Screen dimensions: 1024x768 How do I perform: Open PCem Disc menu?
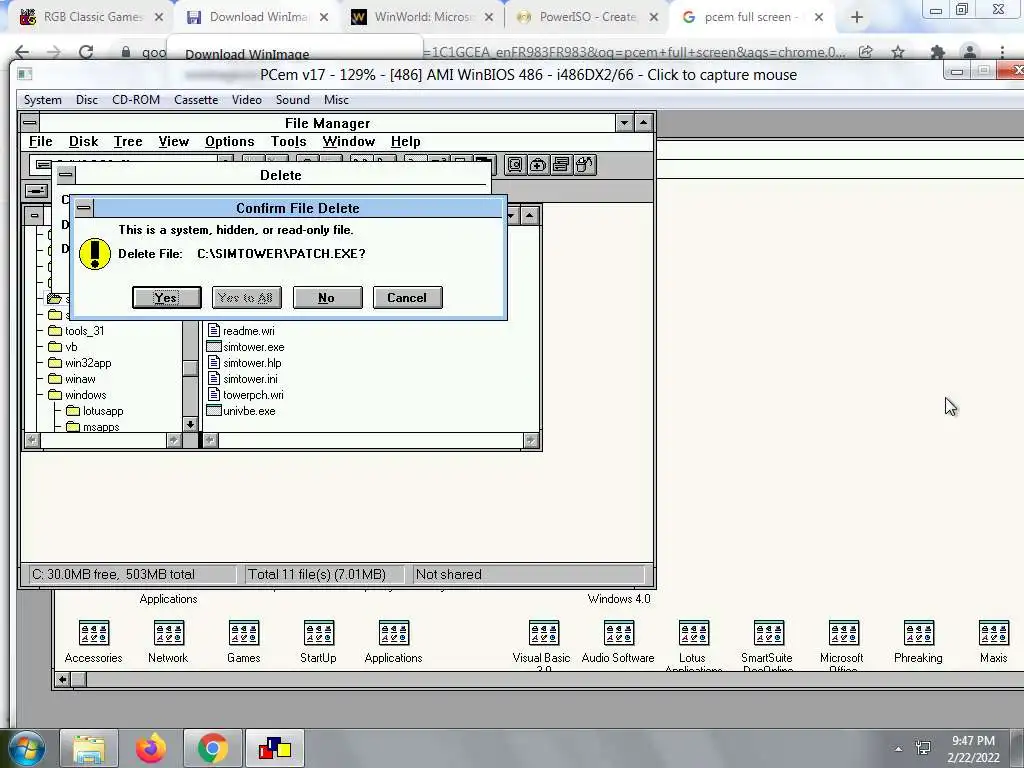point(86,100)
